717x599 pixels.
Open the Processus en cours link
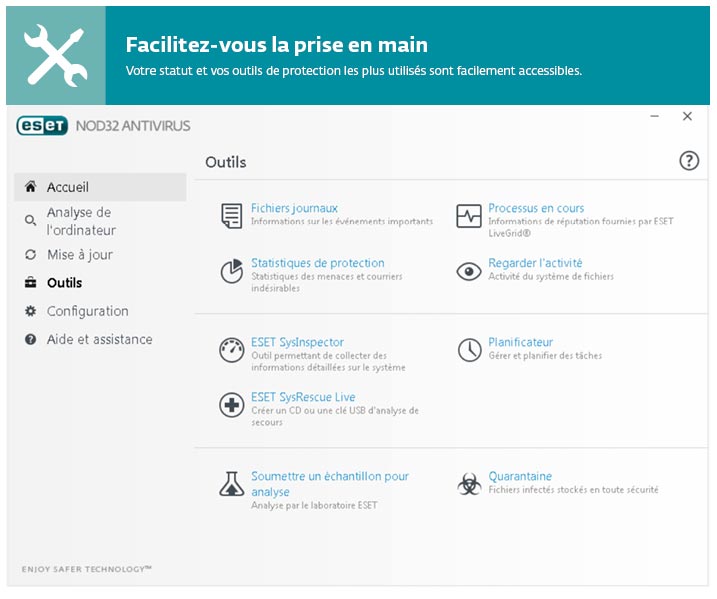tap(536, 208)
